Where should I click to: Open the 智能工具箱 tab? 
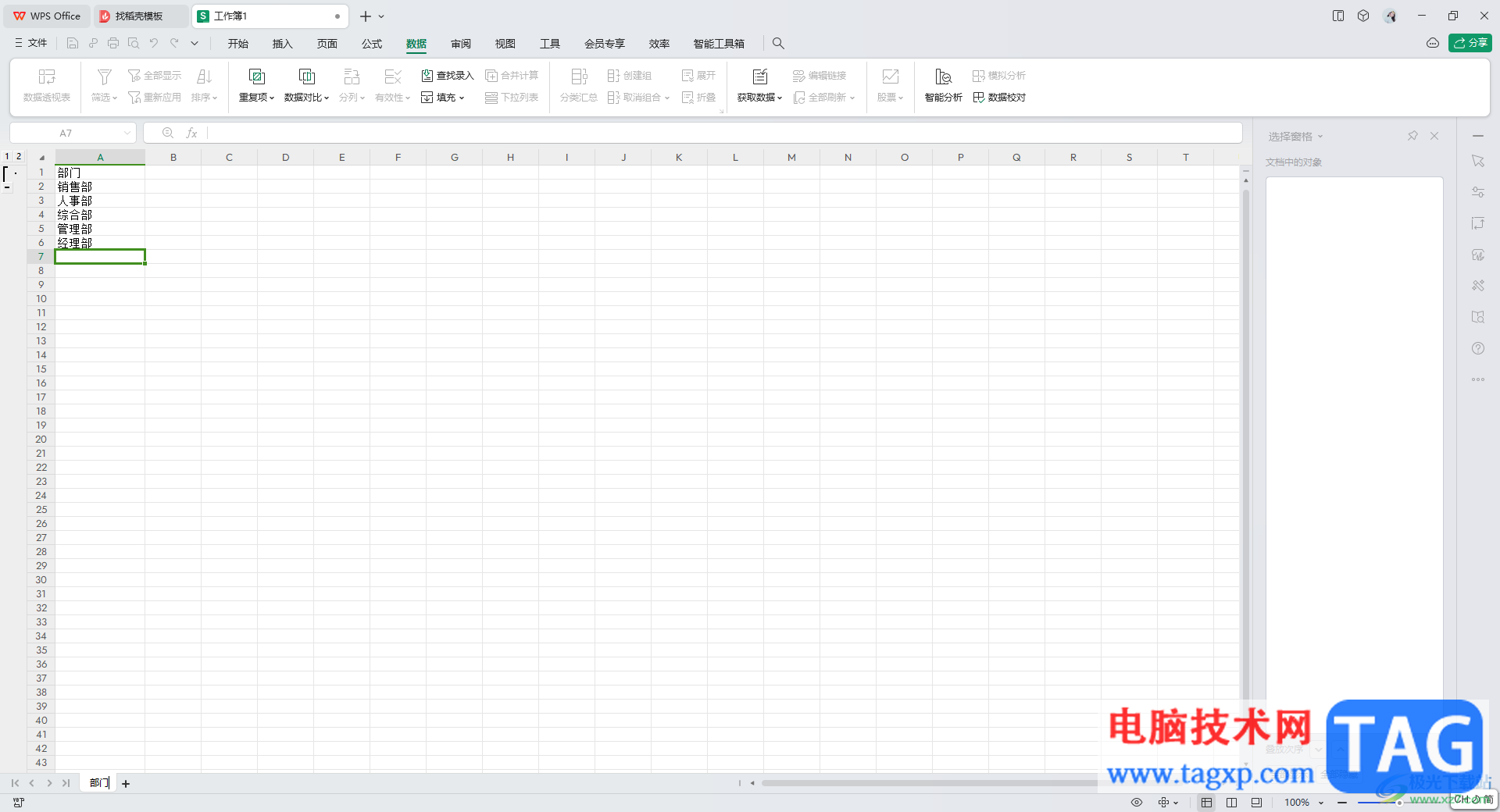(x=719, y=44)
